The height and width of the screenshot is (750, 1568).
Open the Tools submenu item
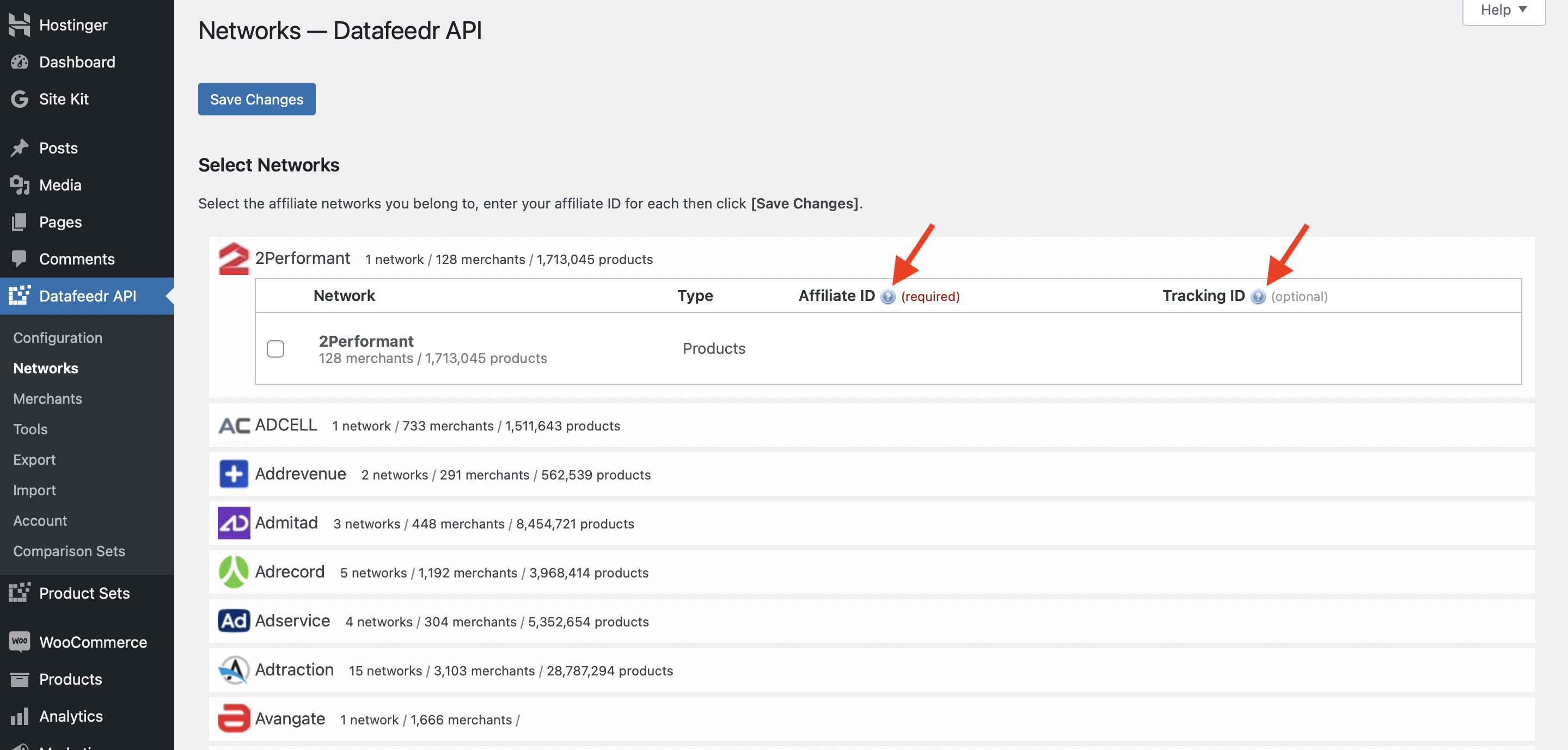pyautogui.click(x=30, y=429)
